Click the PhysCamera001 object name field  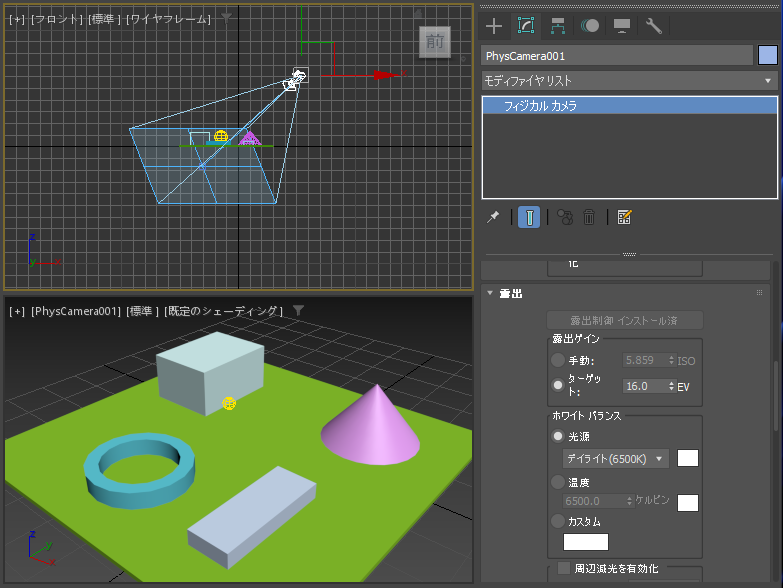617,55
